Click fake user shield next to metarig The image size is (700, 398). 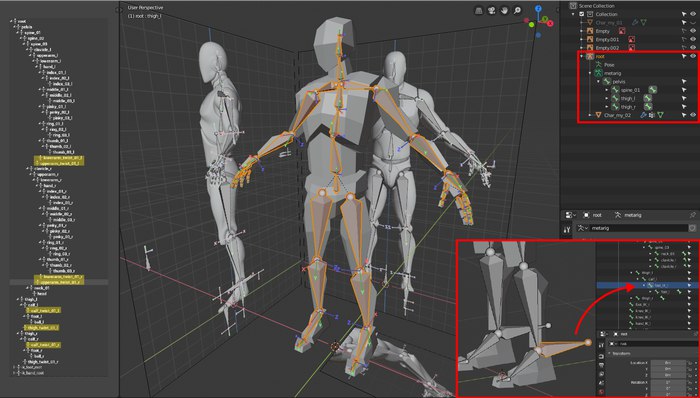(692, 228)
